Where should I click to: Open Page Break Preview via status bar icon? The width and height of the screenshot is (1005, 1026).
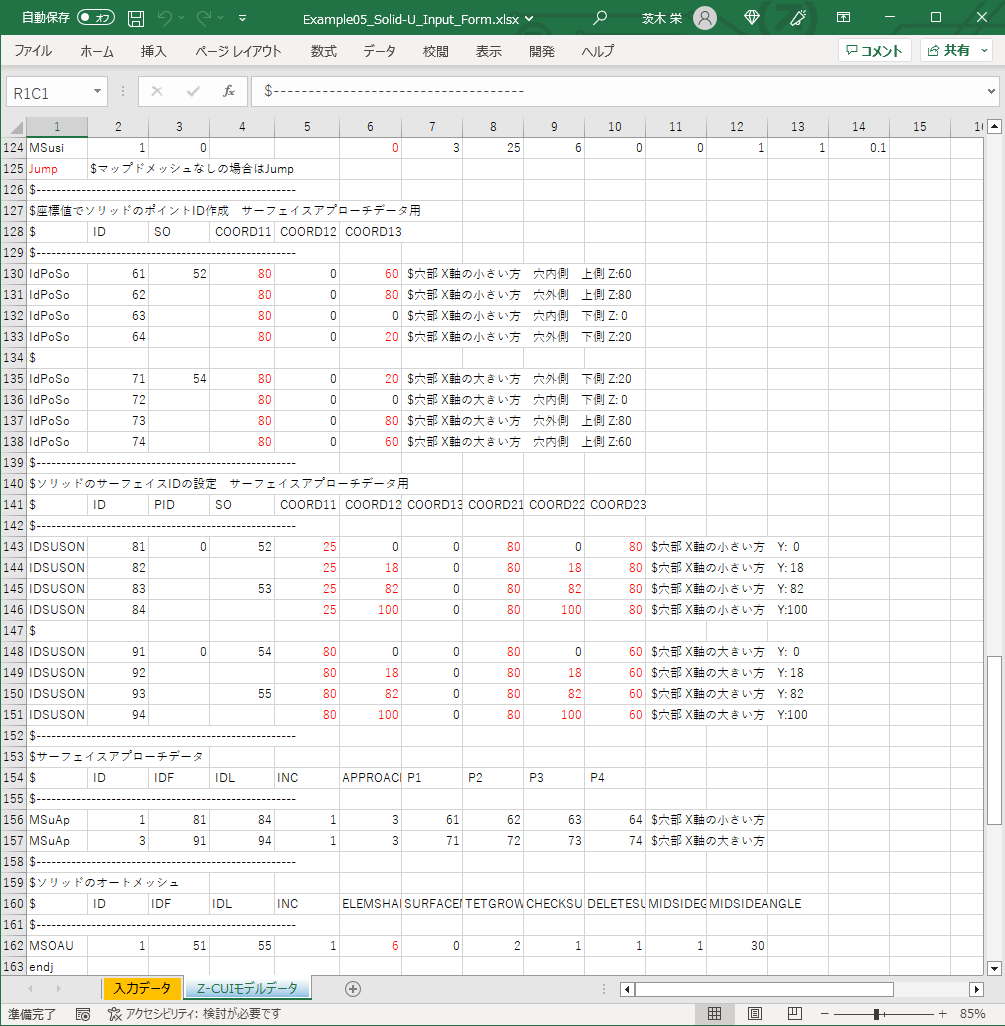pos(793,1013)
